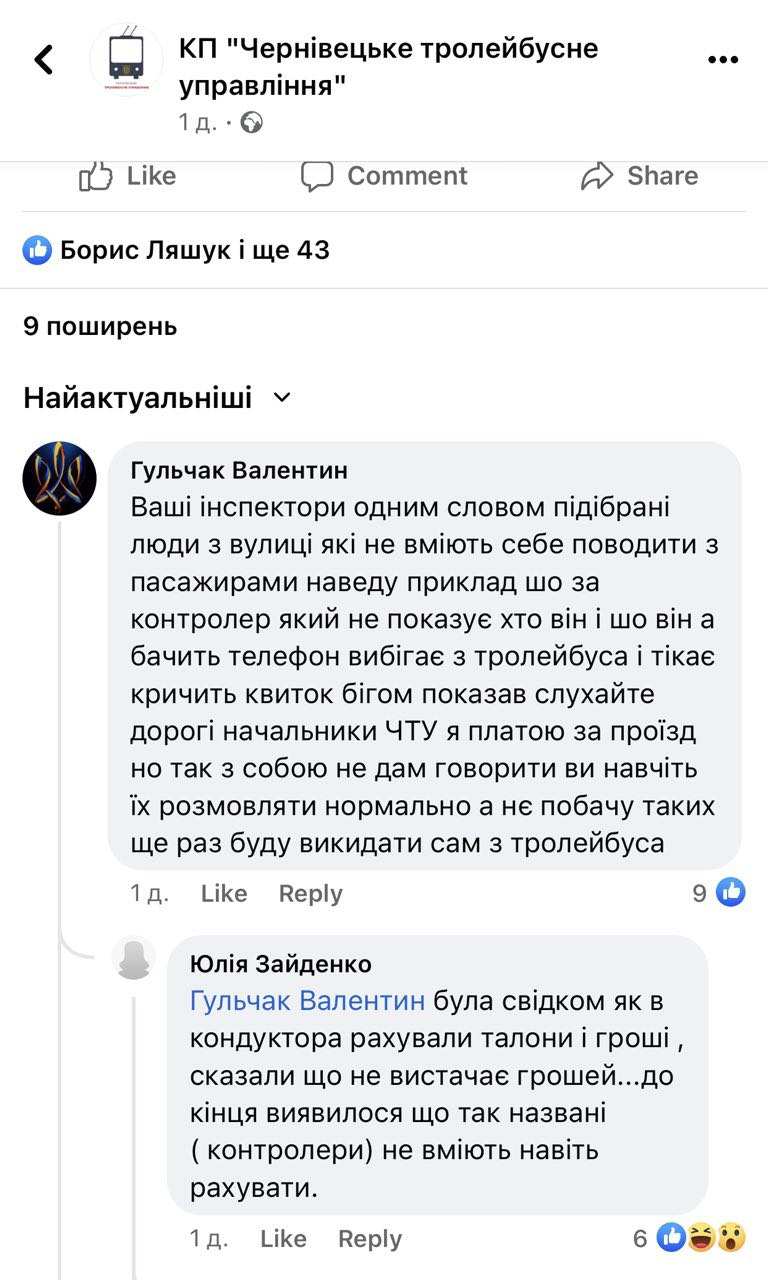The width and height of the screenshot is (768, 1280).
Task: Open the 9 поширень shares list
Action: tap(100, 326)
